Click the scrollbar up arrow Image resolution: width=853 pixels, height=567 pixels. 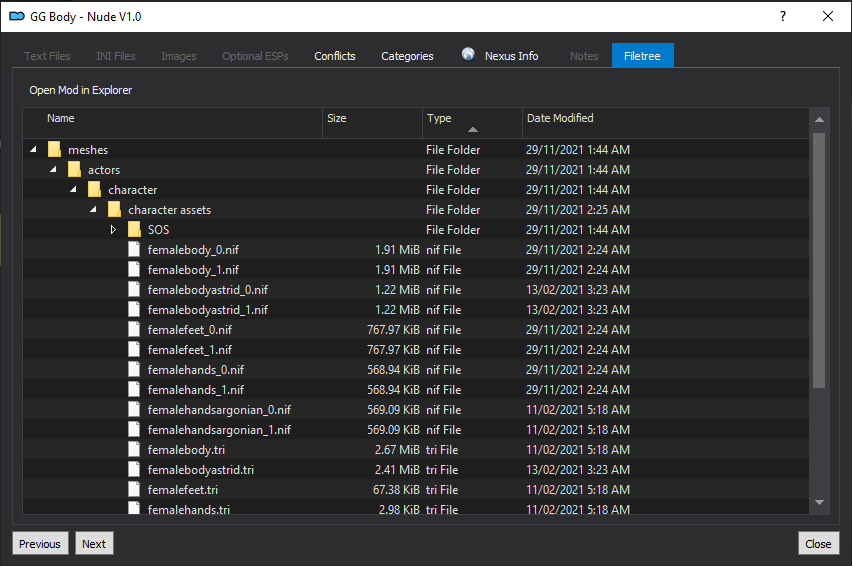[x=819, y=120]
